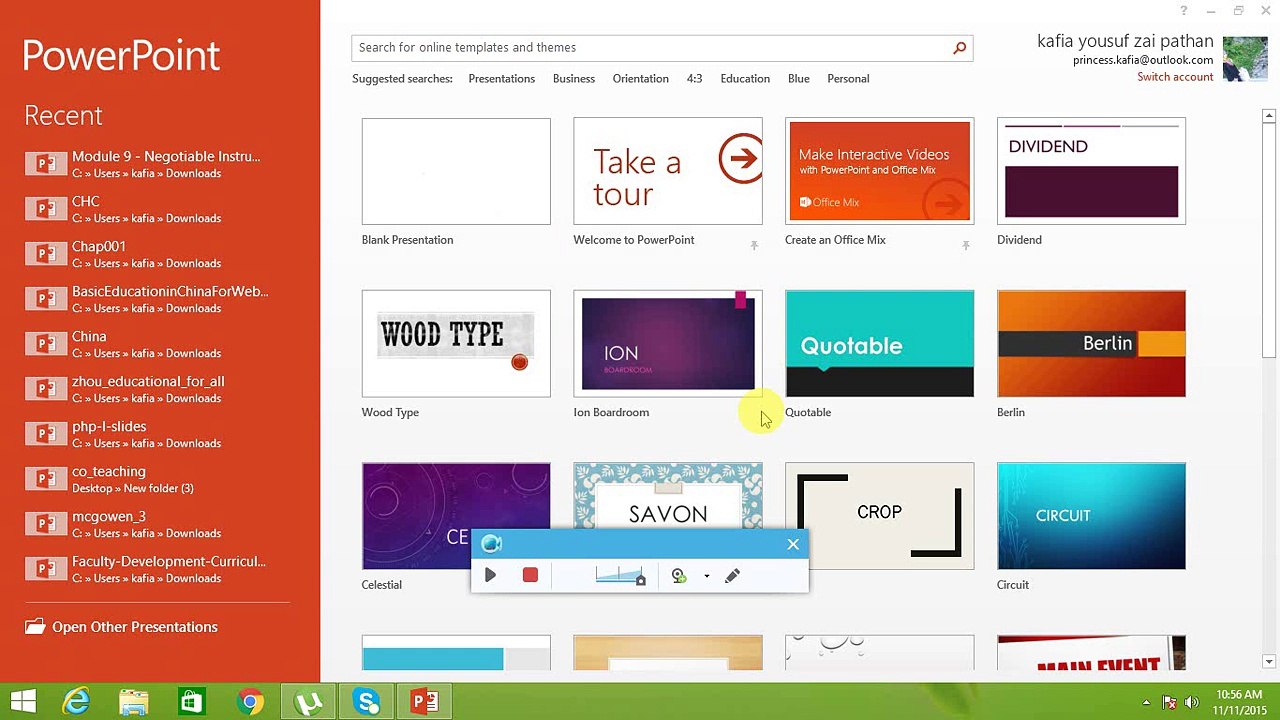Select the Berlin template thumbnail

(1091, 344)
